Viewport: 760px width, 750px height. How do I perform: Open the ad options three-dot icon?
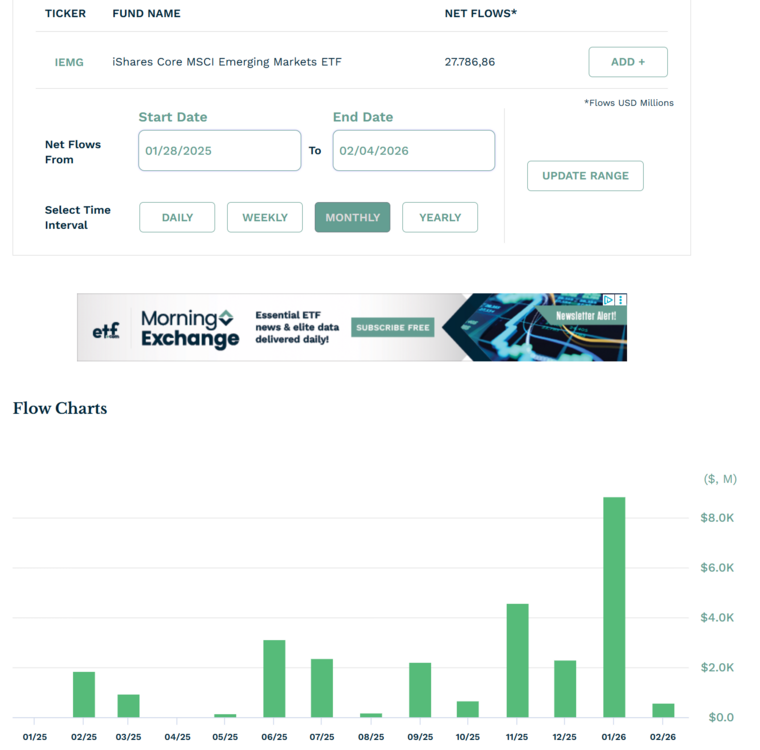pos(620,300)
